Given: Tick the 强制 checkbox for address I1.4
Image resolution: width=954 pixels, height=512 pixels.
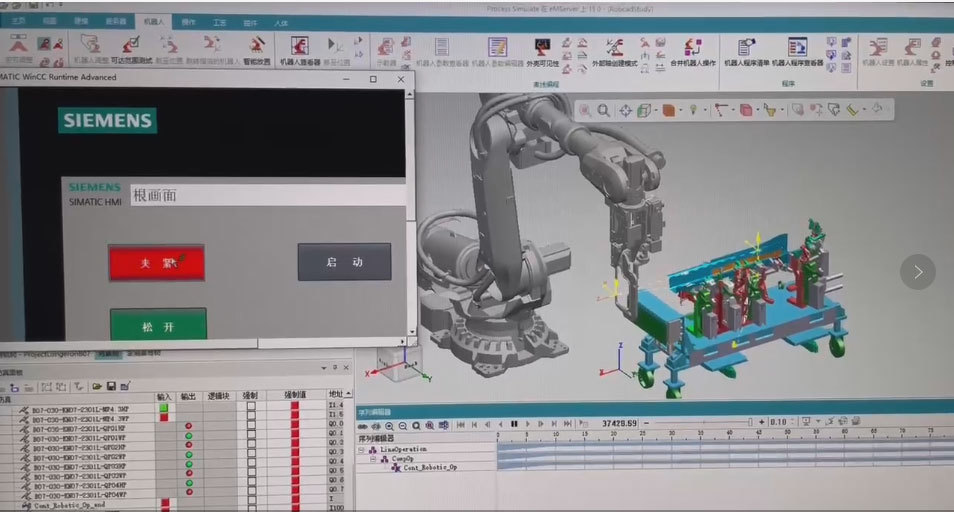Looking at the screenshot, I should pyautogui.click(x=251, y=406).
